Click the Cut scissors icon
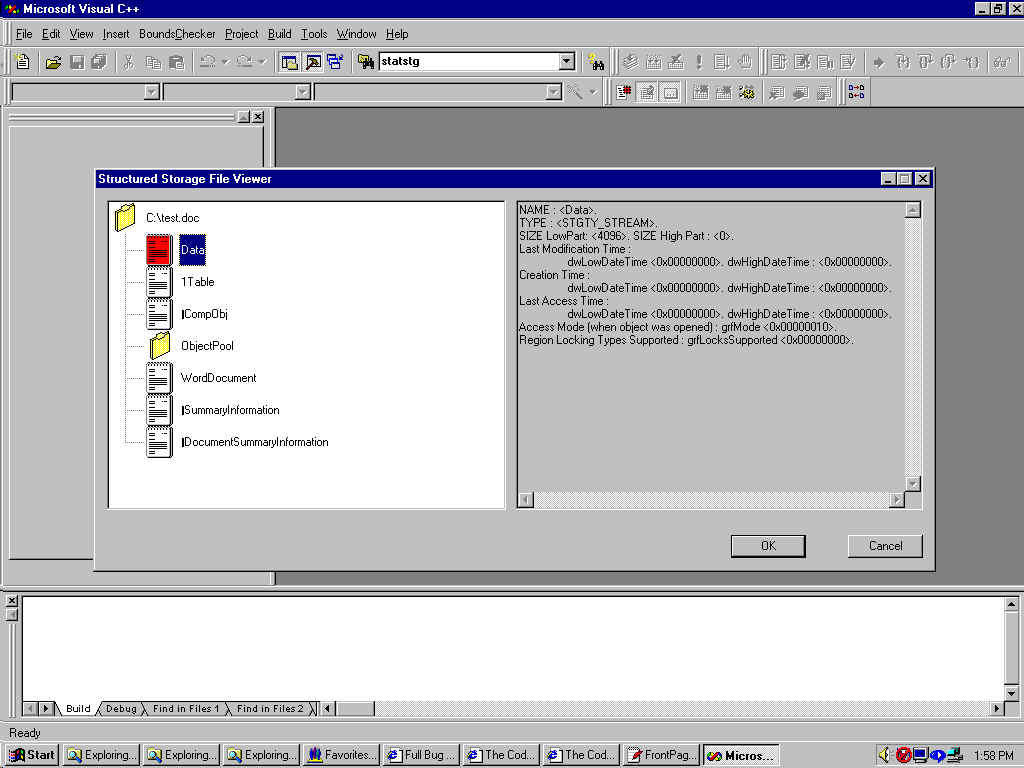 [129, 62]
